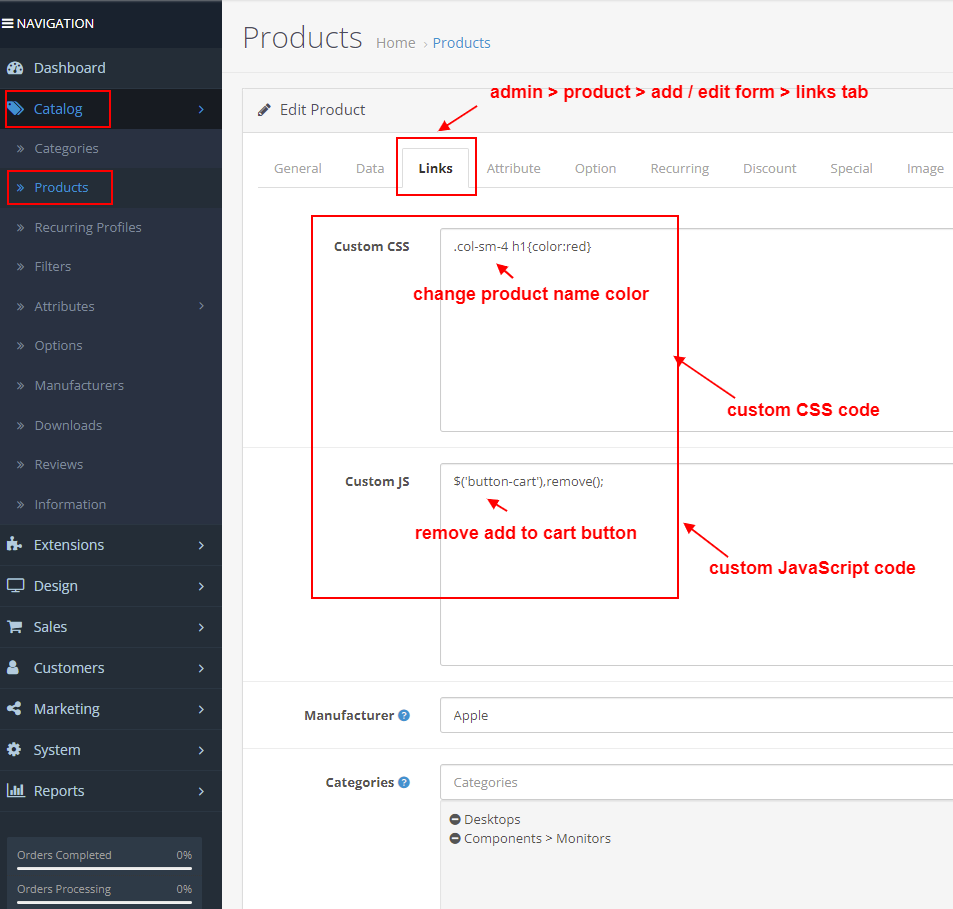The height and width of the screenshot is (909, 953).
Task: Go to Home breadcrumb link
Action: [x=395, y=43]
